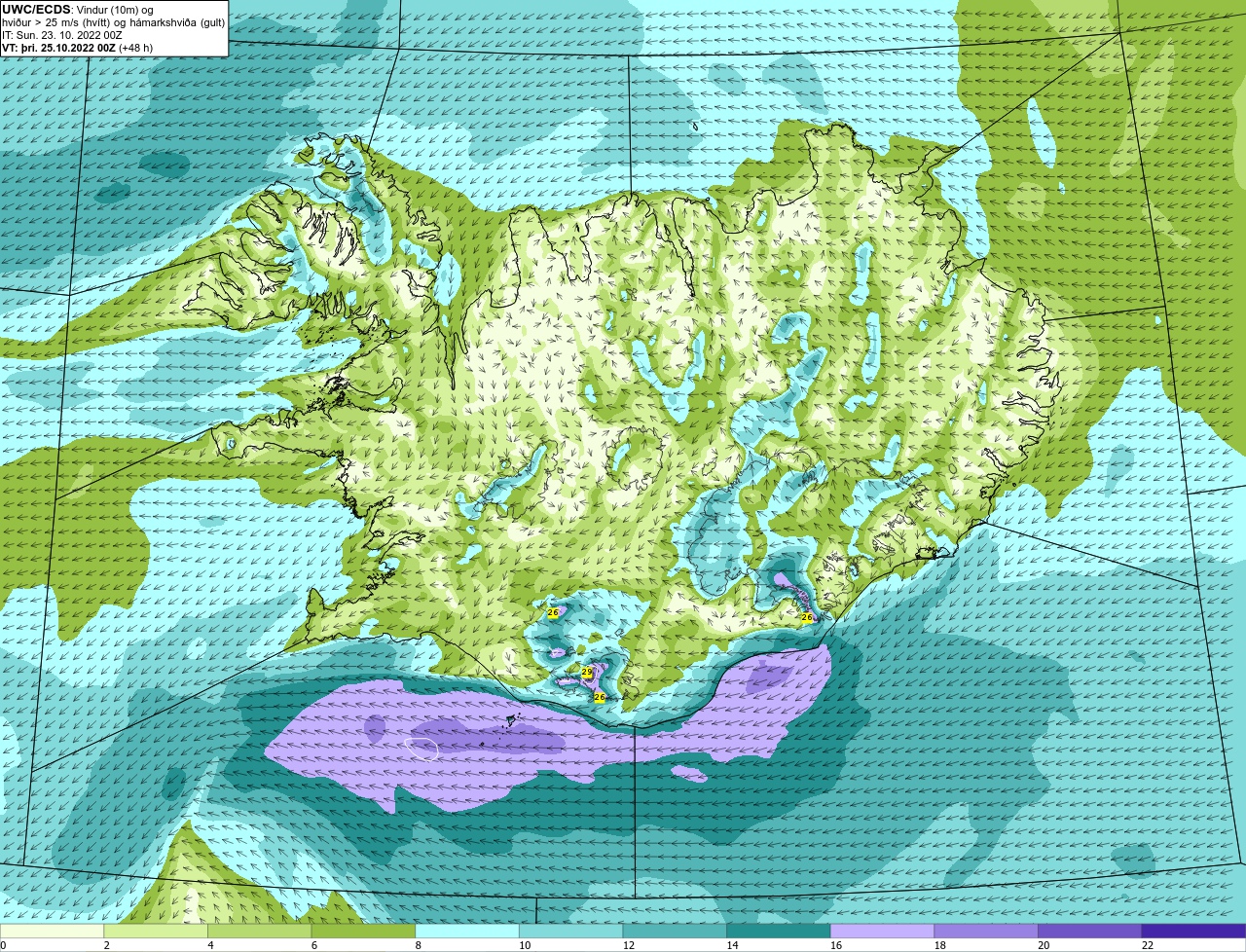Click the scale label '10'

tap(525, 945)
